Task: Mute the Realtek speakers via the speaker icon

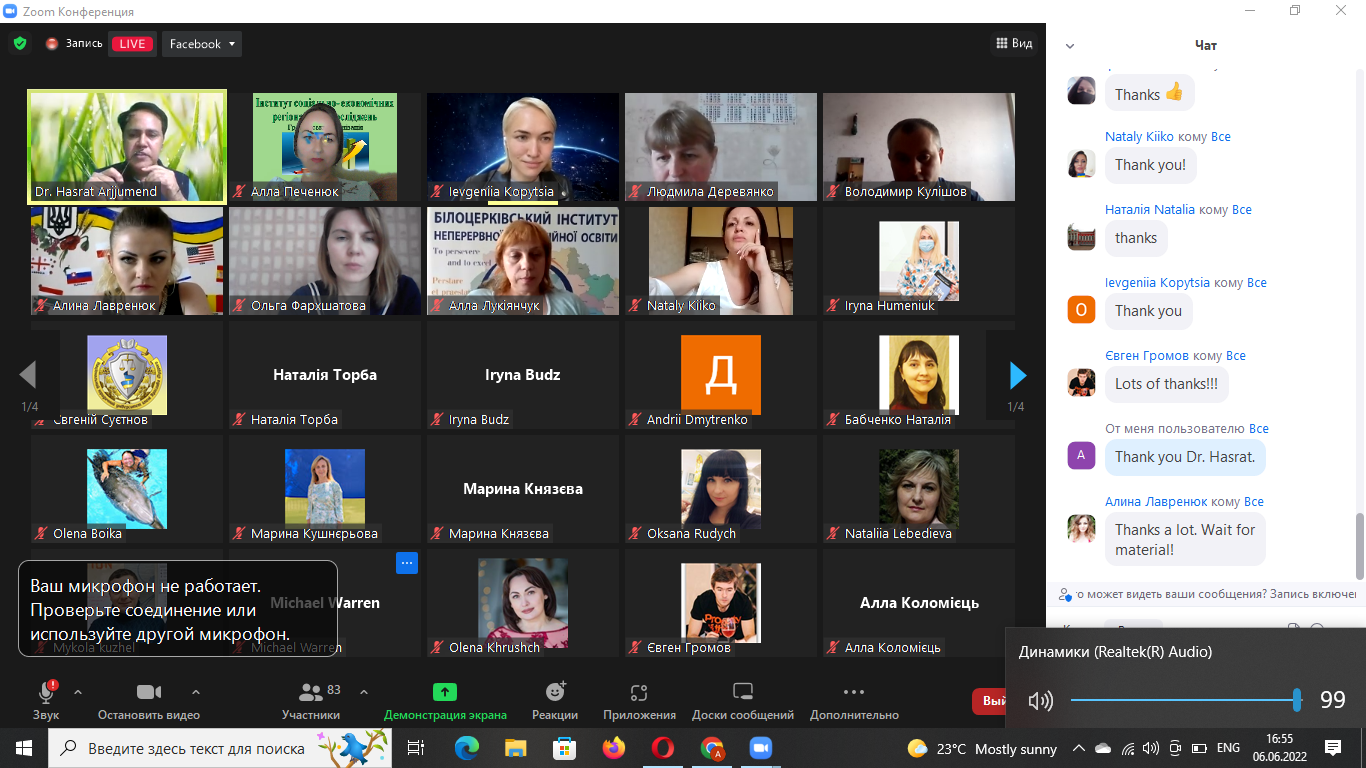Action: point(1040,700)
